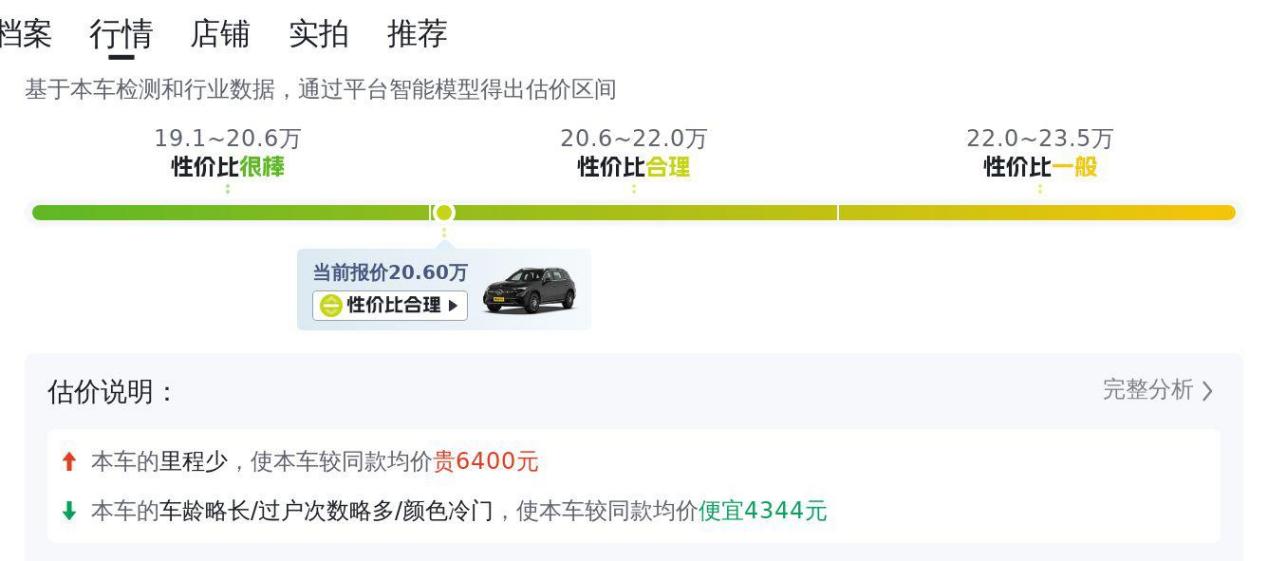Click the black car thumbnail image
The image size is (1268, 561).
[x=529, y=291]
